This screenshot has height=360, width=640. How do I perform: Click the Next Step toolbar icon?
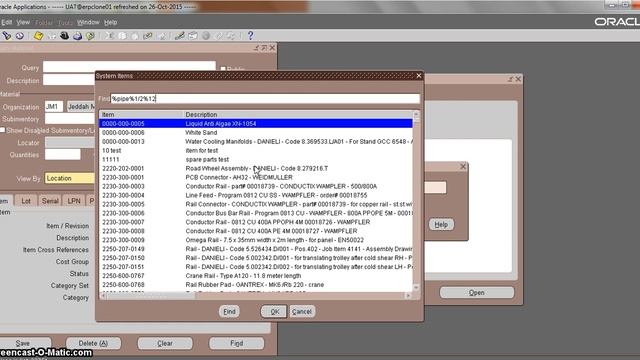point(52,36)
